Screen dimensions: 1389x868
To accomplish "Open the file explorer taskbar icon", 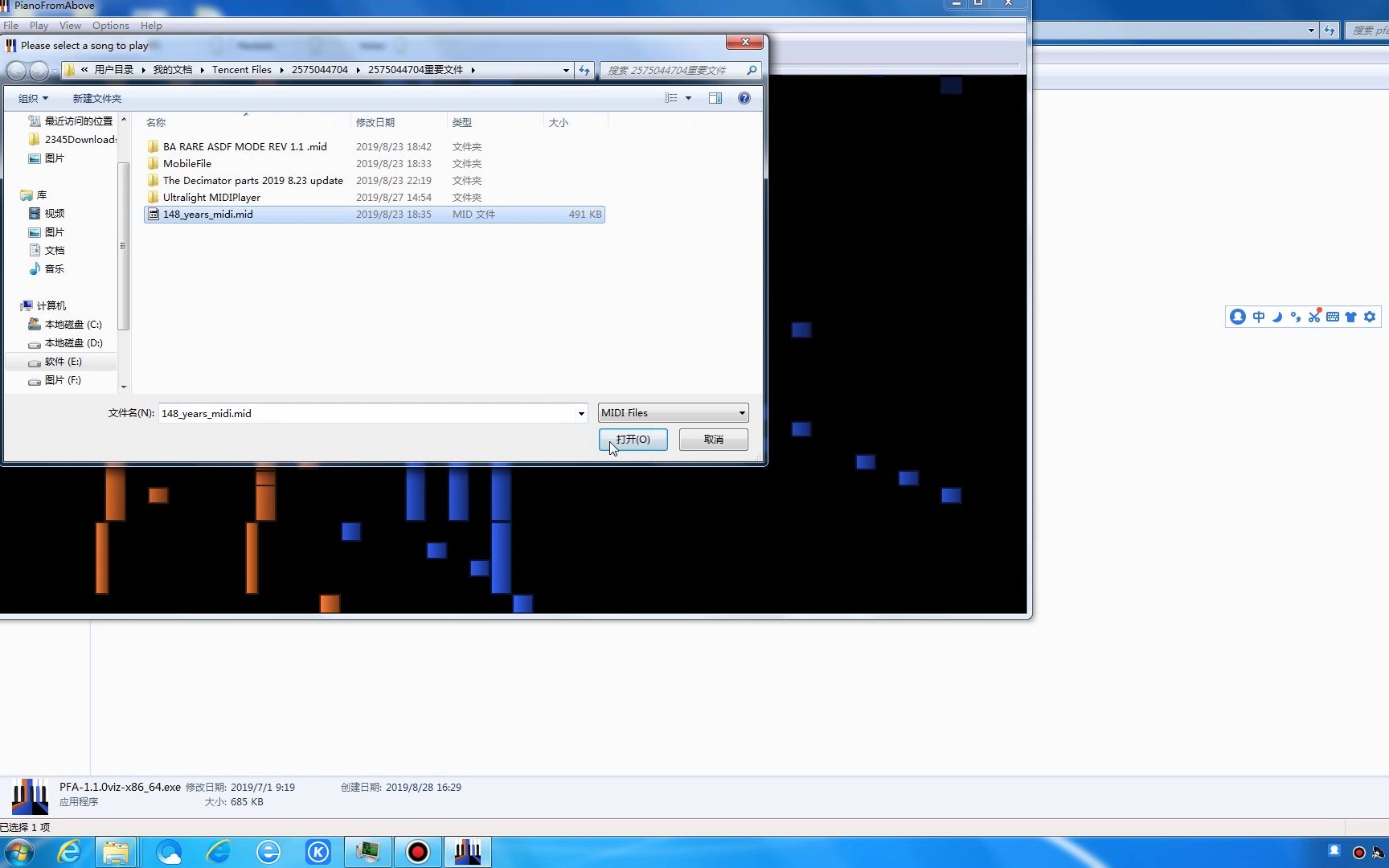I will point(116,852).
